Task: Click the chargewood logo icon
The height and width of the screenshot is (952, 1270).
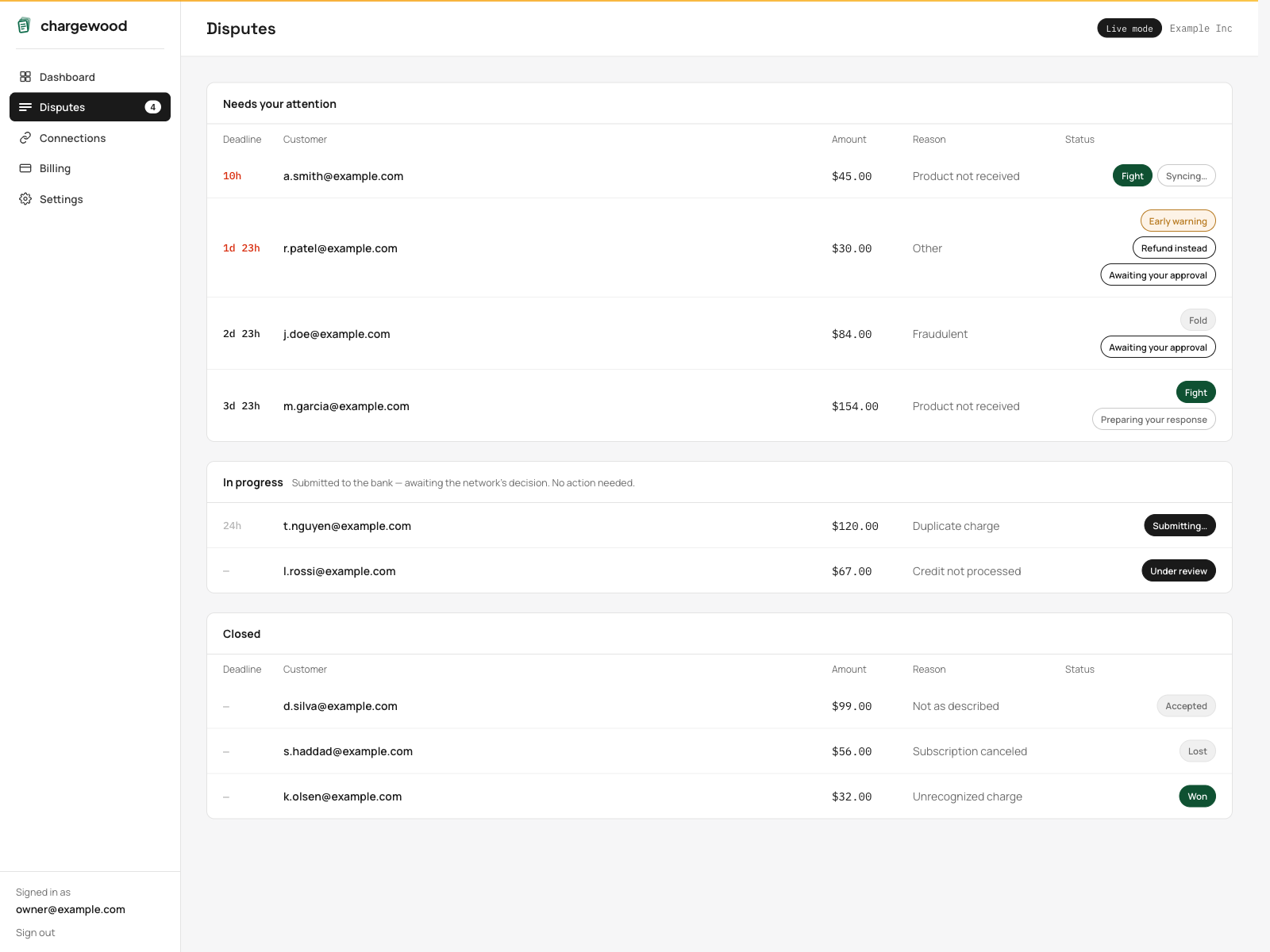Action: tap(25, 26)
